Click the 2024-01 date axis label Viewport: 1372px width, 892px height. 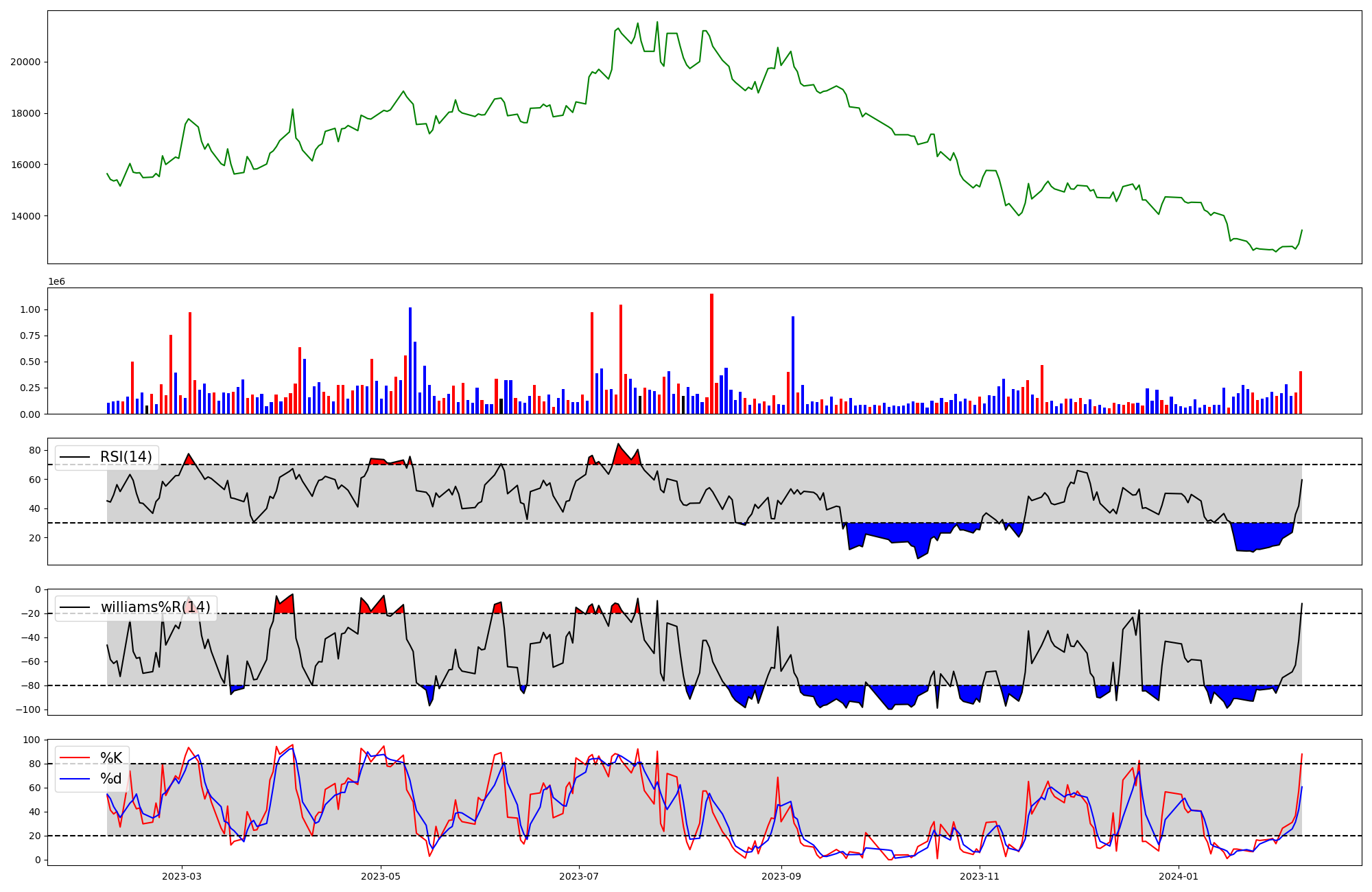coord(1179,876)
